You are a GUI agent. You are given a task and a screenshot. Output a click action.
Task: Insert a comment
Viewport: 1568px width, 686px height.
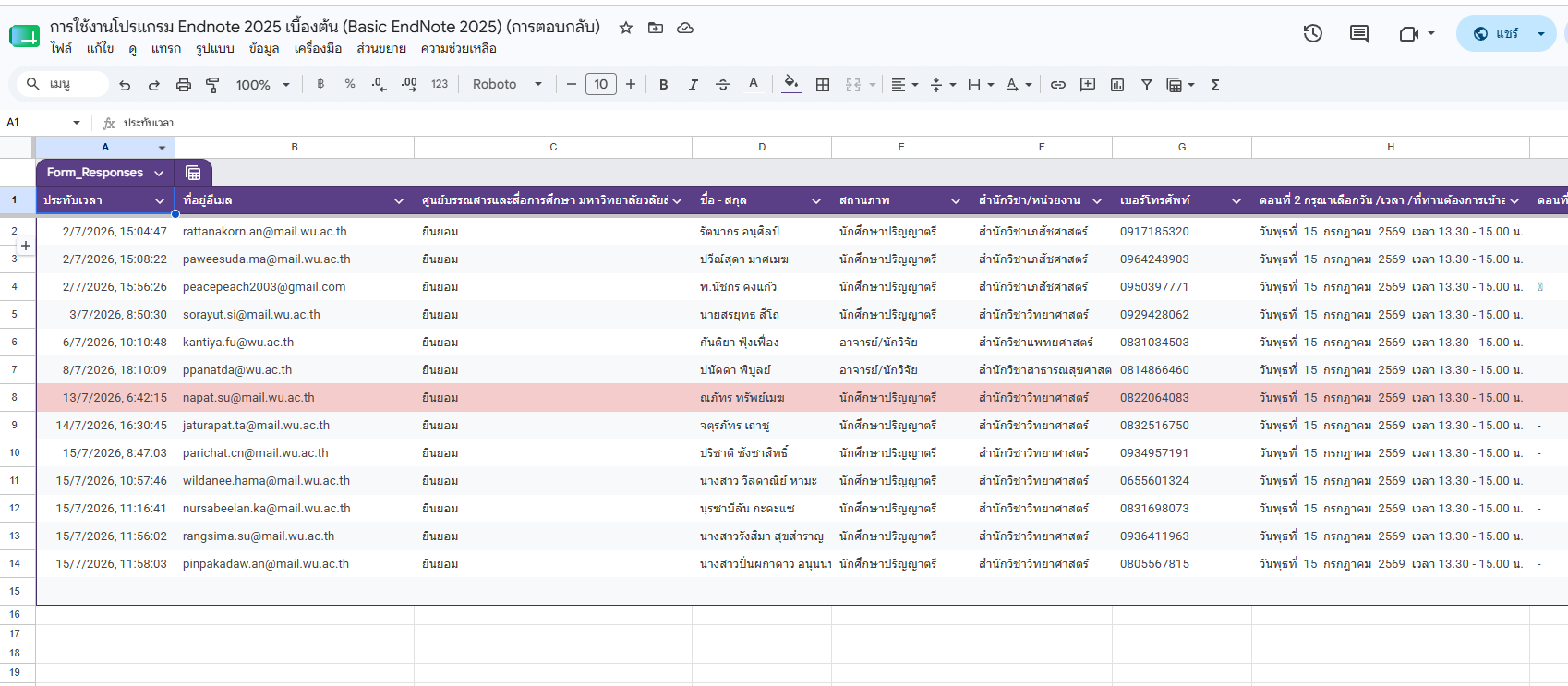click(1088, 85)
